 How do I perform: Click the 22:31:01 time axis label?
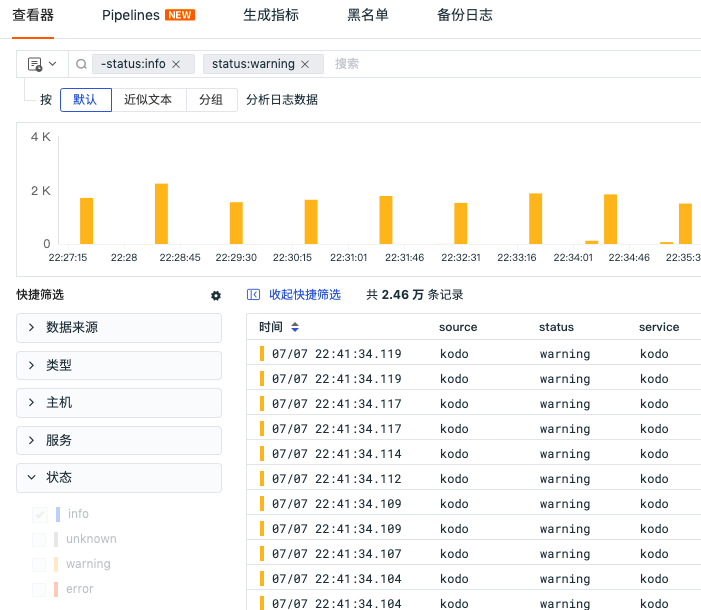pos(348,258)
